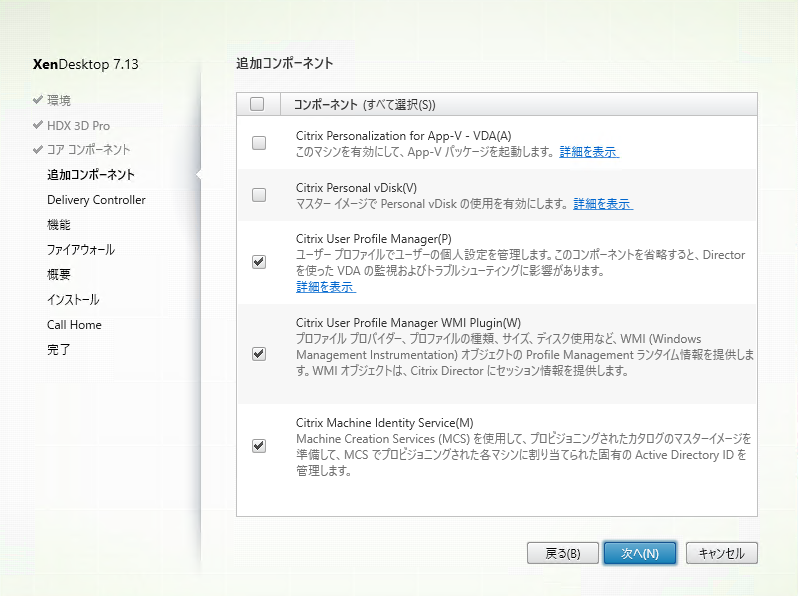Uncheck User Profile Manager WMI Plugin
The width and height of the screenshot is (798, 596).
click(259, 354)
